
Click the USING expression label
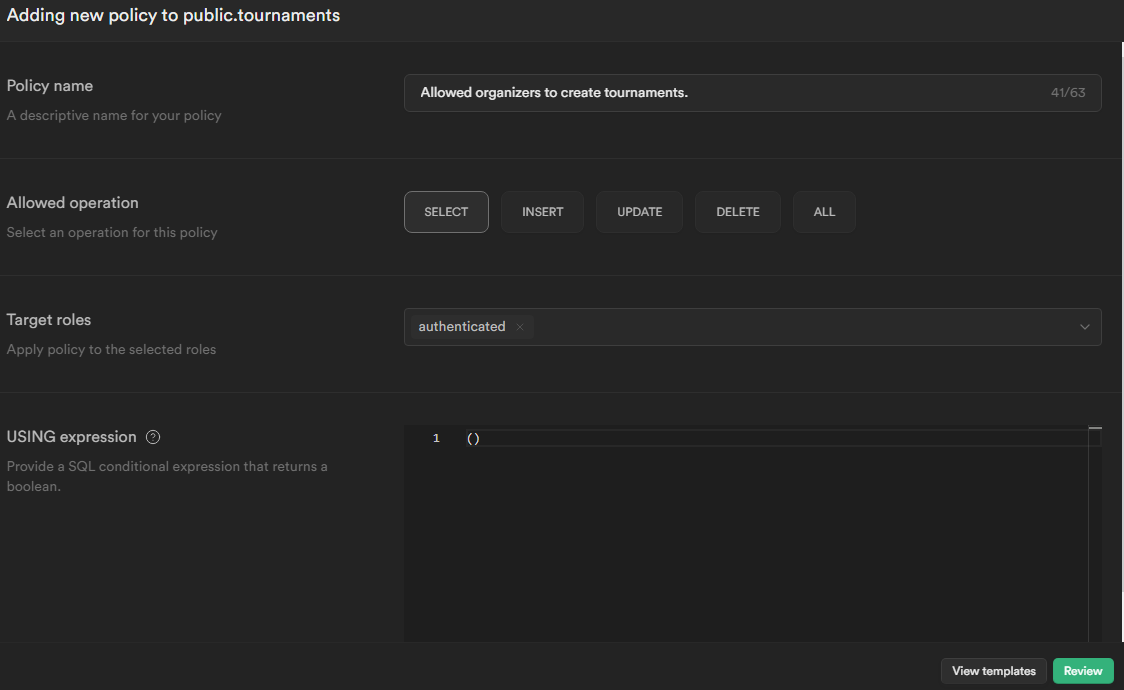point(71,437)
